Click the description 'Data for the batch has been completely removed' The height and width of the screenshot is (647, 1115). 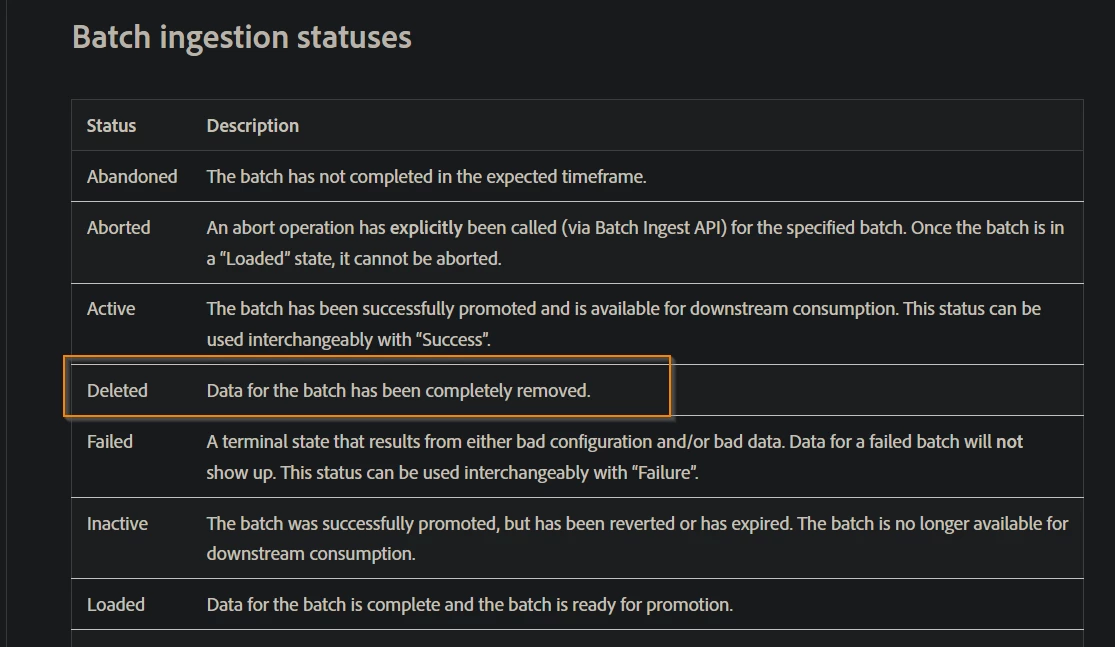tap(398, 391)
